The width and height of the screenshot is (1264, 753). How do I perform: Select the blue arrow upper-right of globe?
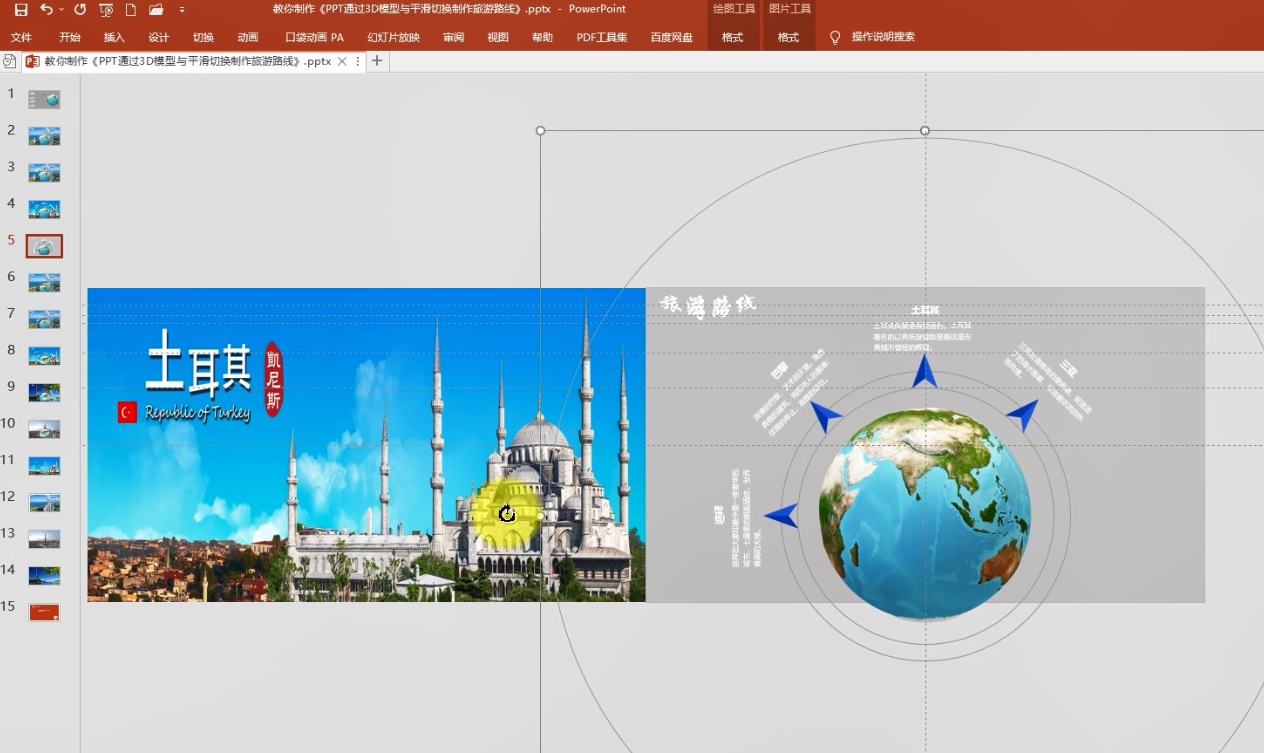point(1023,413)
